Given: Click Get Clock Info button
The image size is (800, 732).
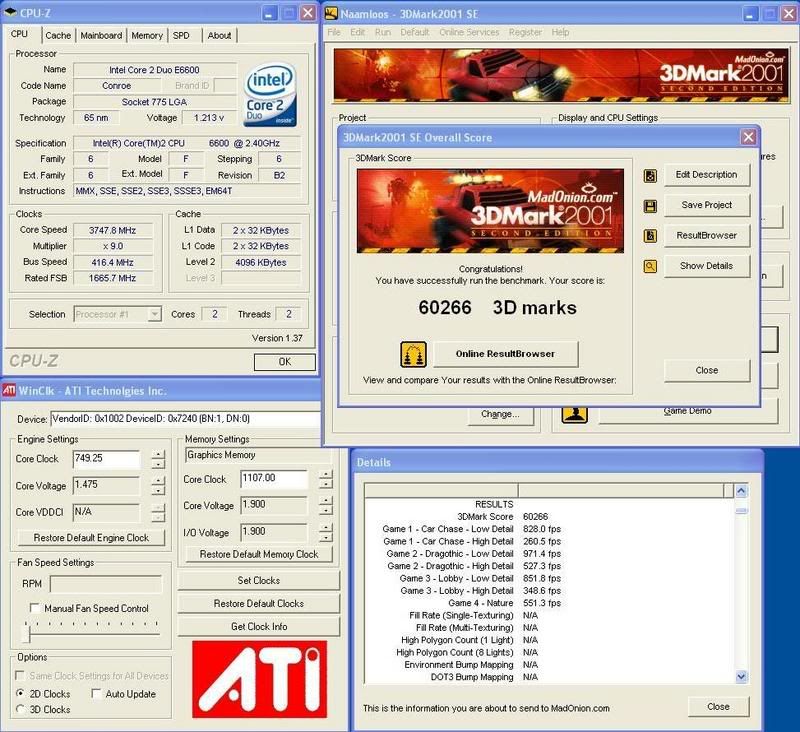Looking at the screenshot, I should pyautogui.click(x=259, y=626).
